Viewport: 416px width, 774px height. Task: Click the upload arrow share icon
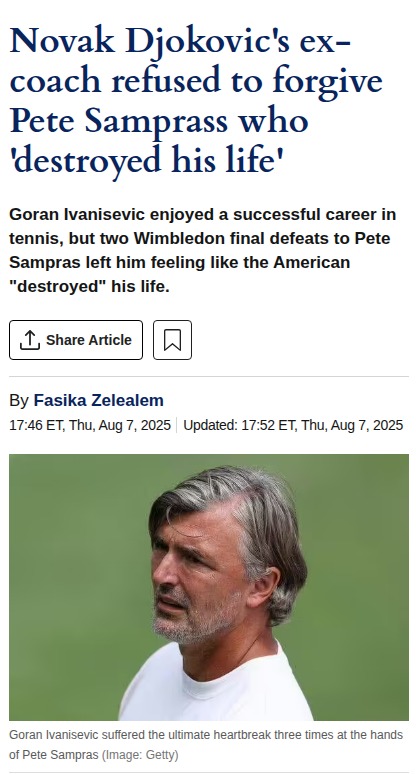pyautogui.click(x=30, y=340)
